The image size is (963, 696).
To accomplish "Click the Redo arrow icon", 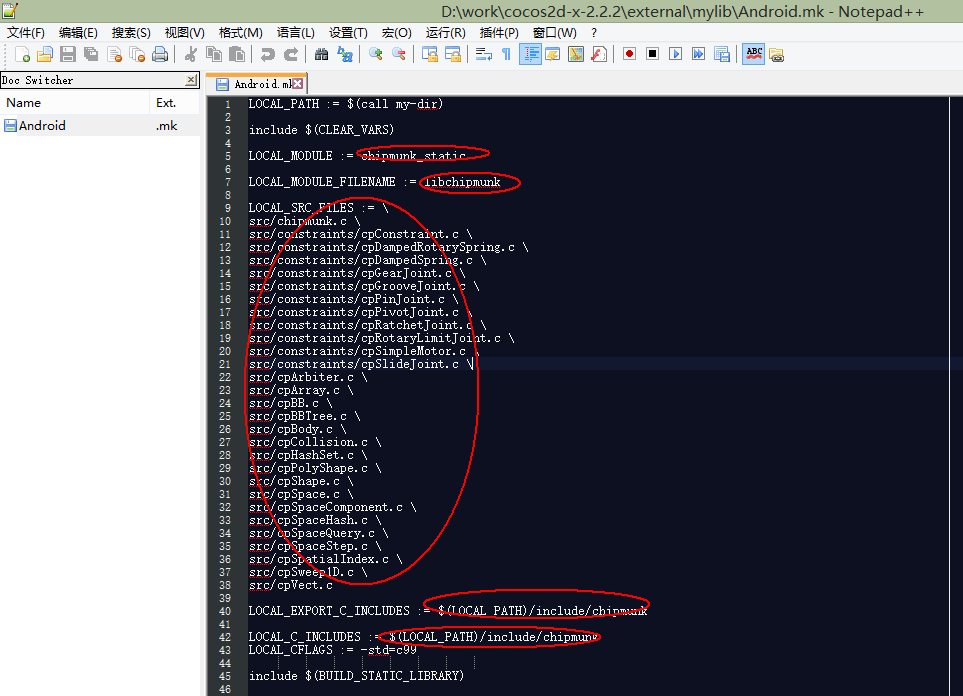I will click(290, 55).
